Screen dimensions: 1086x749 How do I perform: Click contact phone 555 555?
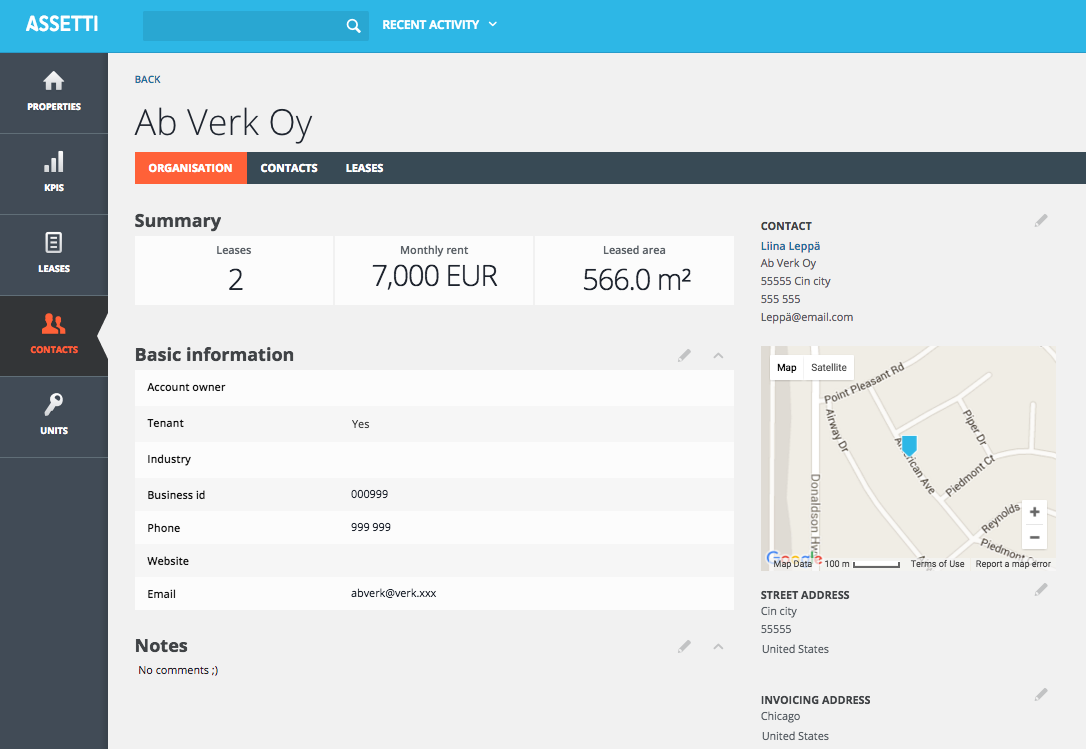click(x=781, y=299)
